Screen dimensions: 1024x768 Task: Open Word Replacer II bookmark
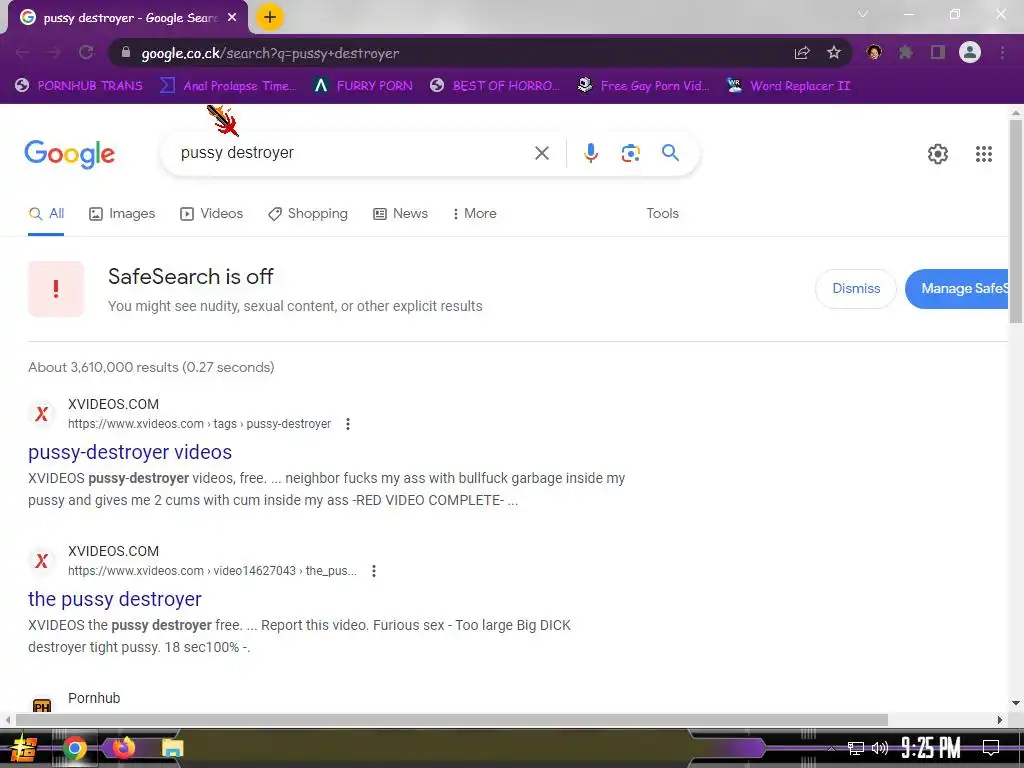pos(789,86)
